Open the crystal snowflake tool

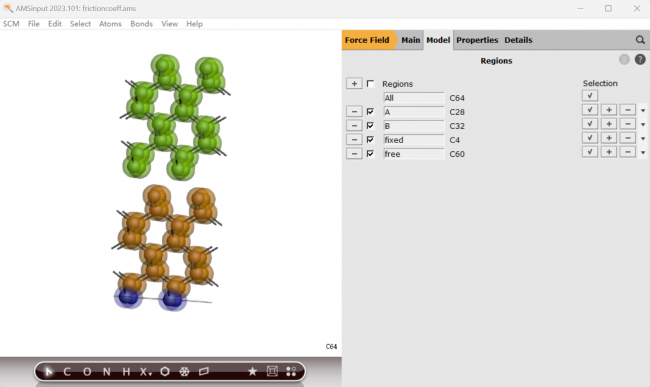click(184, 372)
